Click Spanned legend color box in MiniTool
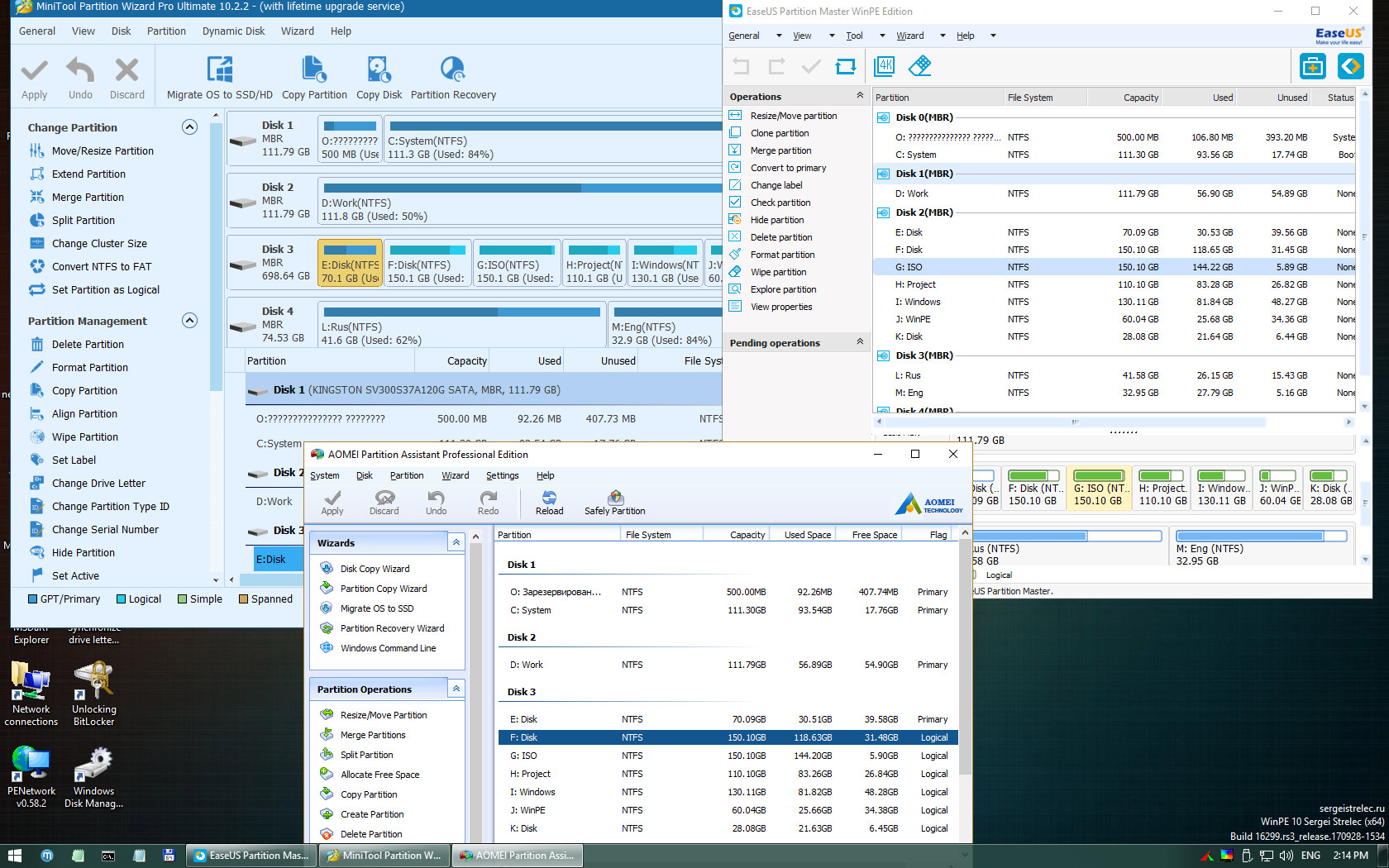This screenshot has height=868, width=1389. (243, 599)
